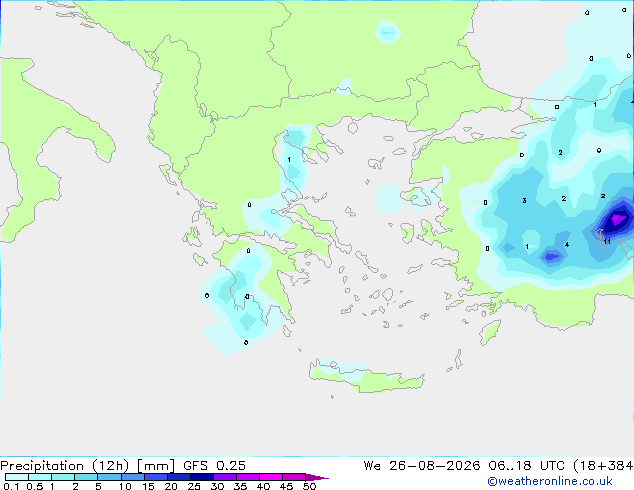The width and height of the screenshot is (634, 490).
Task: Click the 'Precipitation (12h) [mm]' title text
Action: (x=87, y=466)
